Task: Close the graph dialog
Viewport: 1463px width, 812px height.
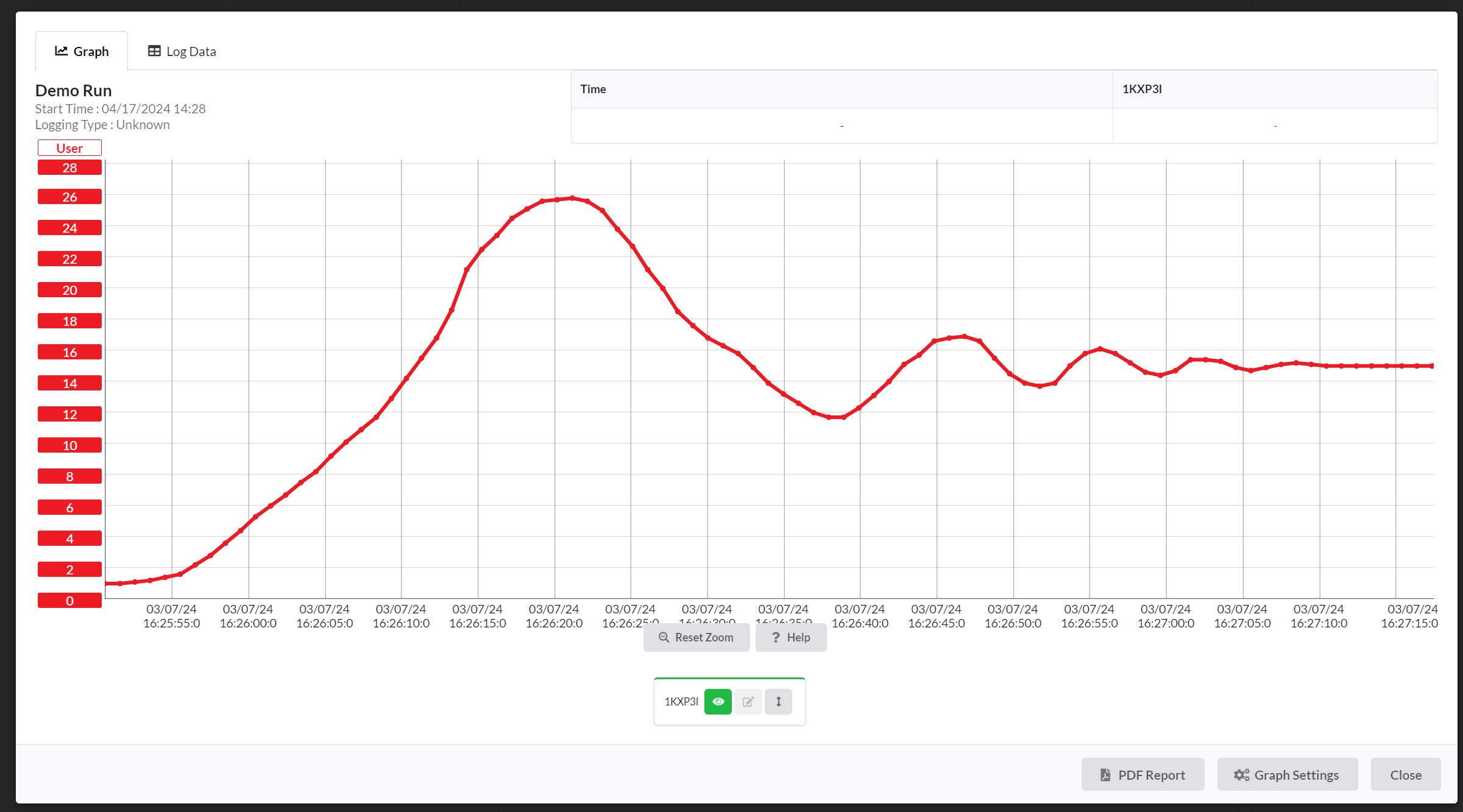Action: pos(1405,774)
